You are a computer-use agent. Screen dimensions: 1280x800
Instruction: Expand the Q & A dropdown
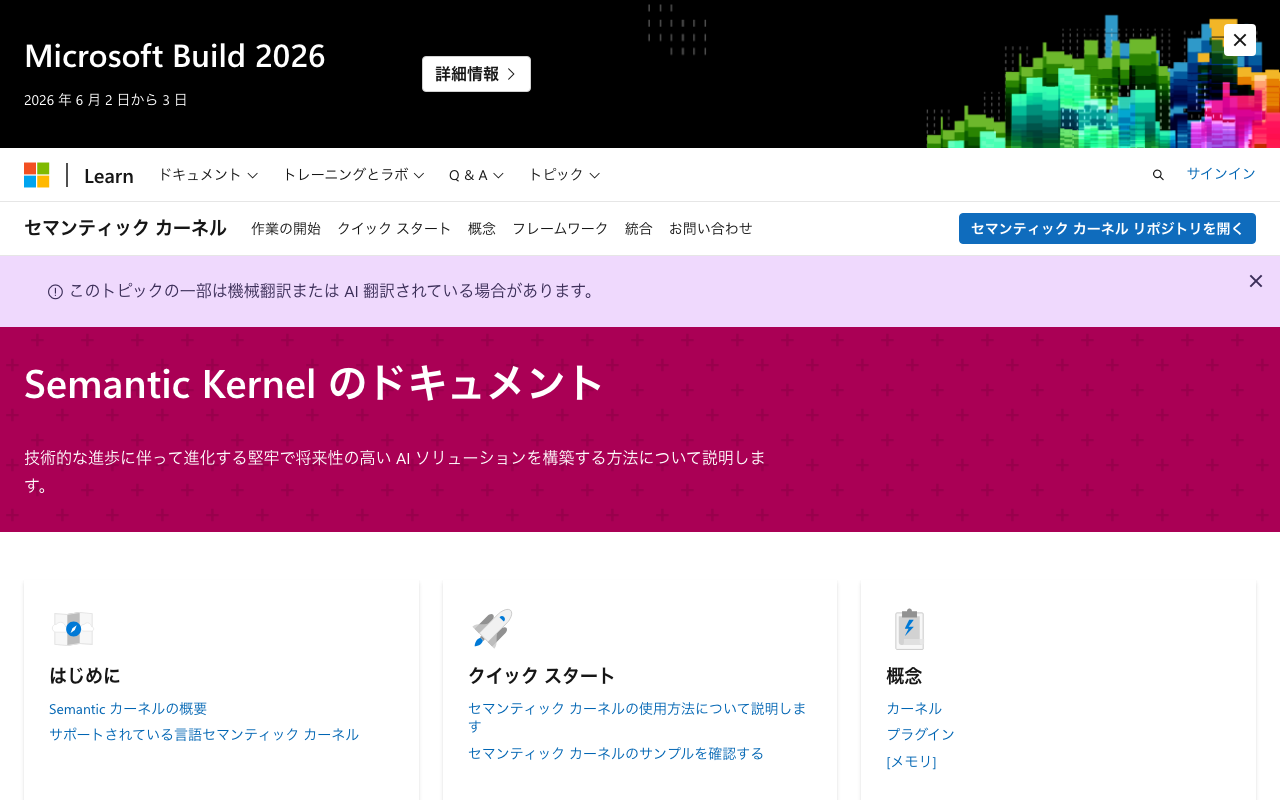point(476,175)
